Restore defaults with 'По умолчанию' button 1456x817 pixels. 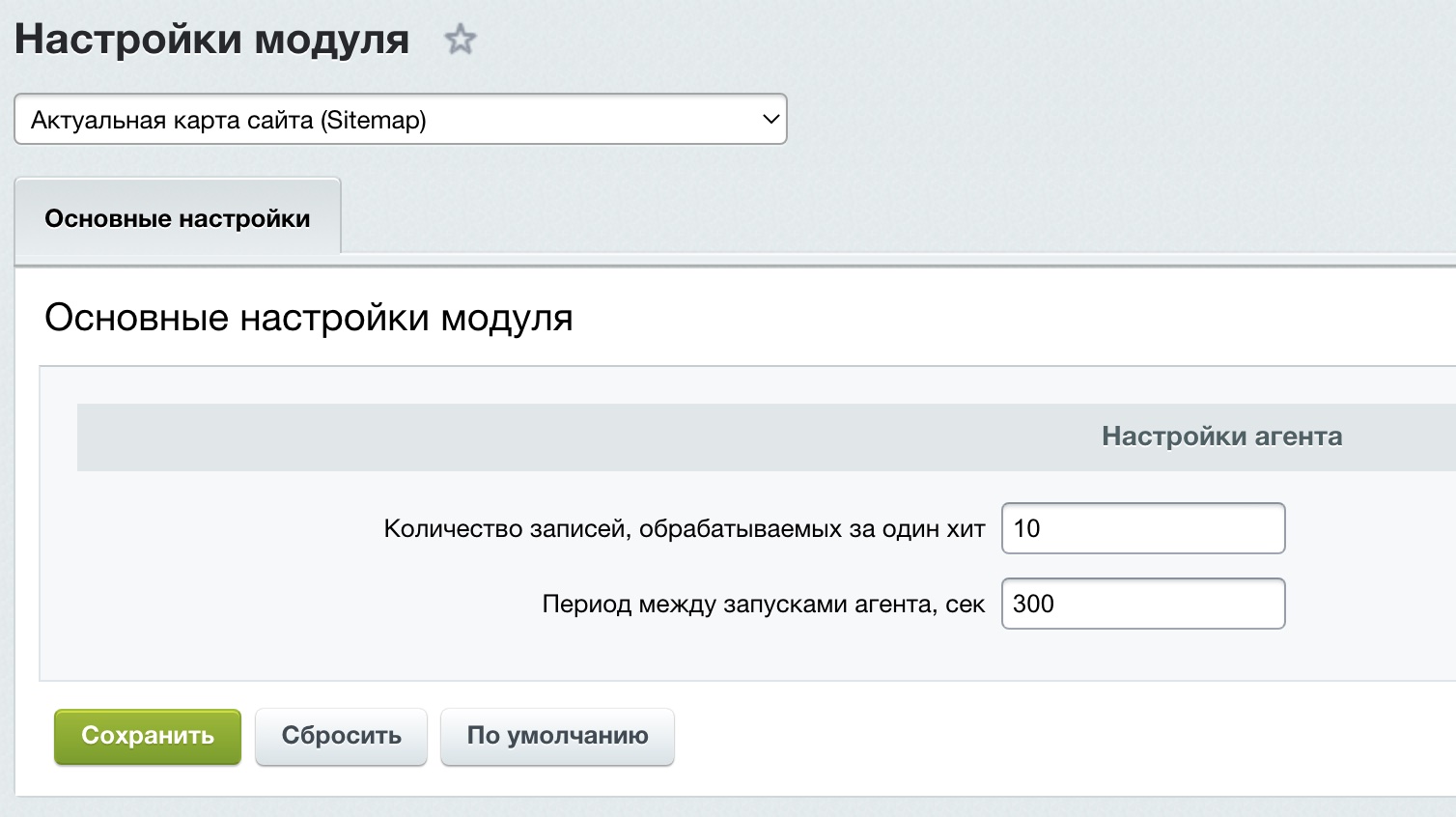click(557, 736)
